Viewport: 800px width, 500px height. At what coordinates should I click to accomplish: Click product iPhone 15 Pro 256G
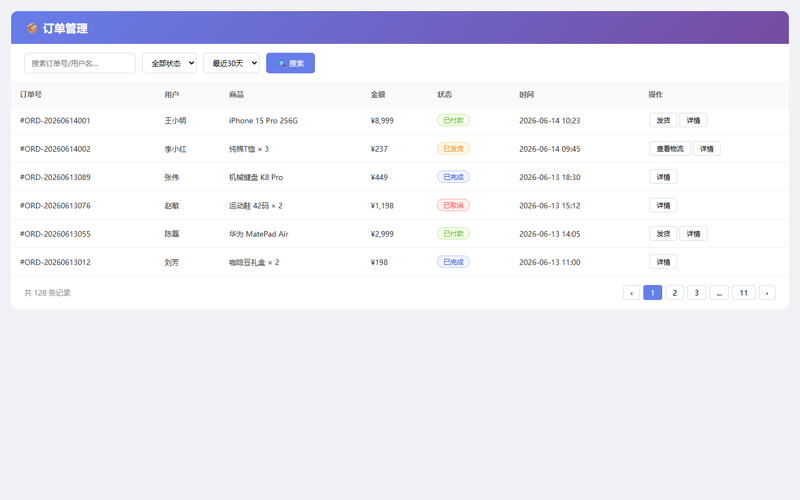tap(263, 120)
